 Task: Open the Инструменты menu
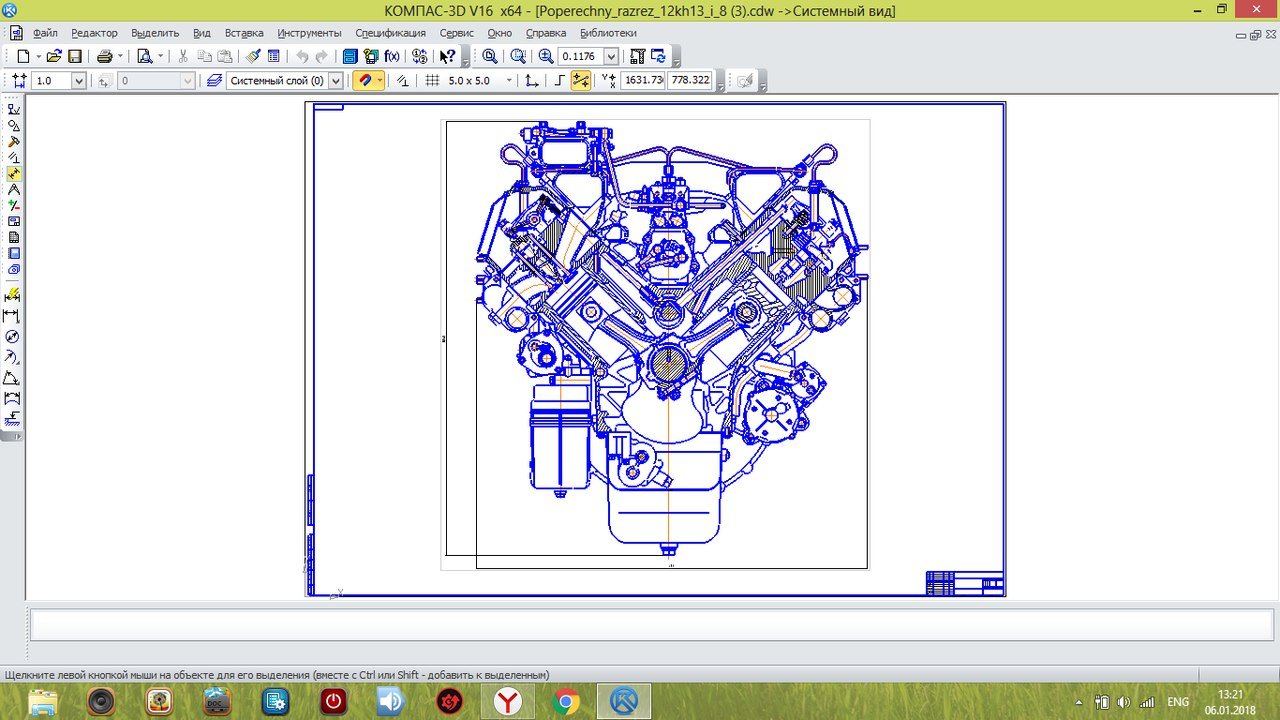pyautogui.click(x=309, y=33)
